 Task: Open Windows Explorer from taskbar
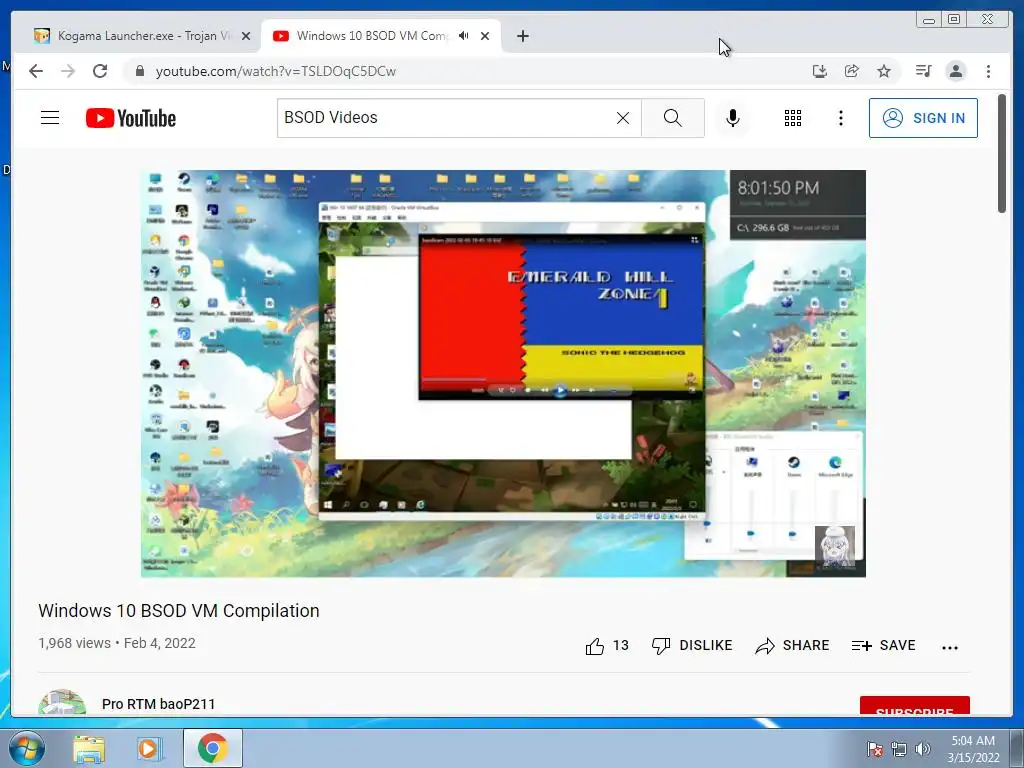coord(89,749)
